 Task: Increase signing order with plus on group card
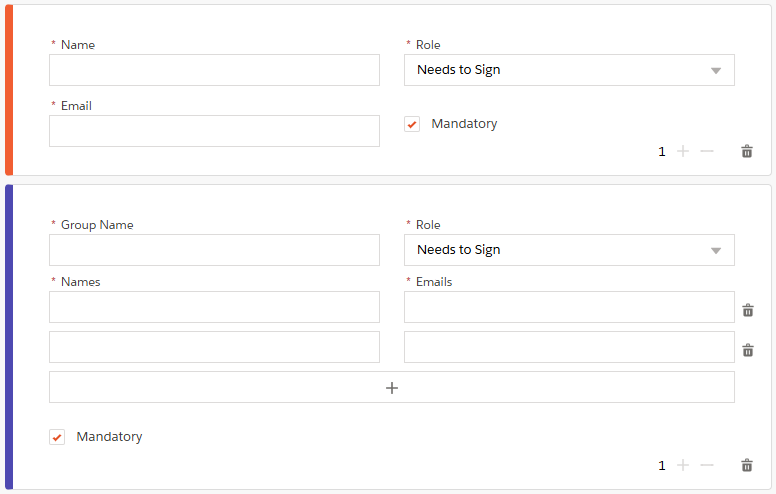683,465
